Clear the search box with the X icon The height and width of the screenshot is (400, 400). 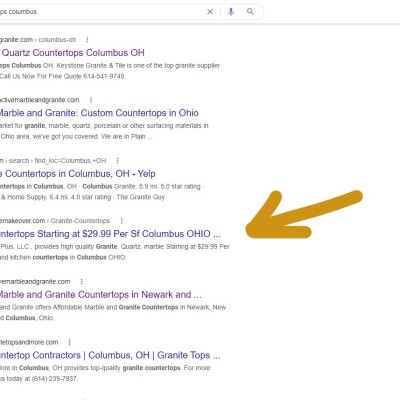tap(210, 12)
